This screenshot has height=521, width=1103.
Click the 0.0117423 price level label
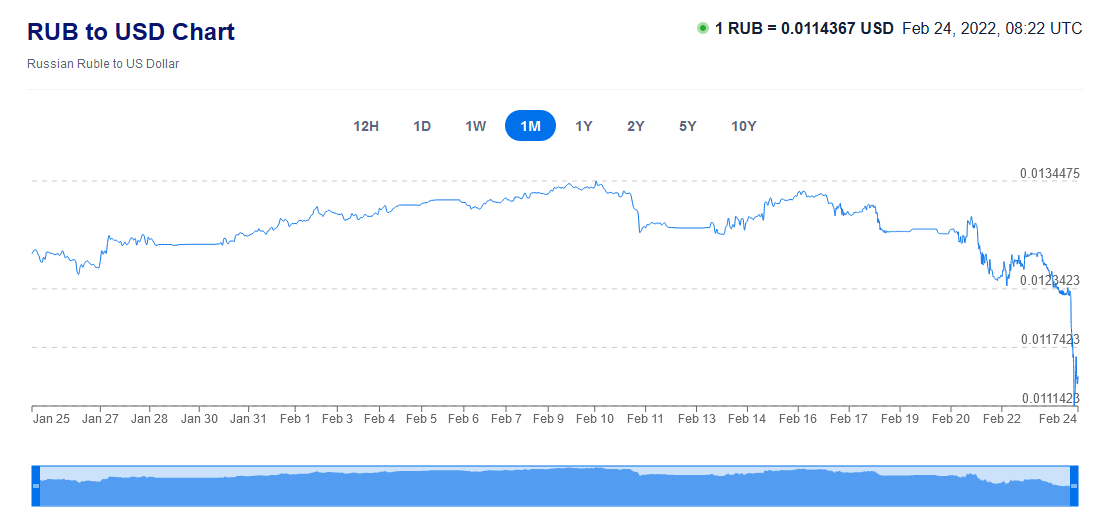1050,340
